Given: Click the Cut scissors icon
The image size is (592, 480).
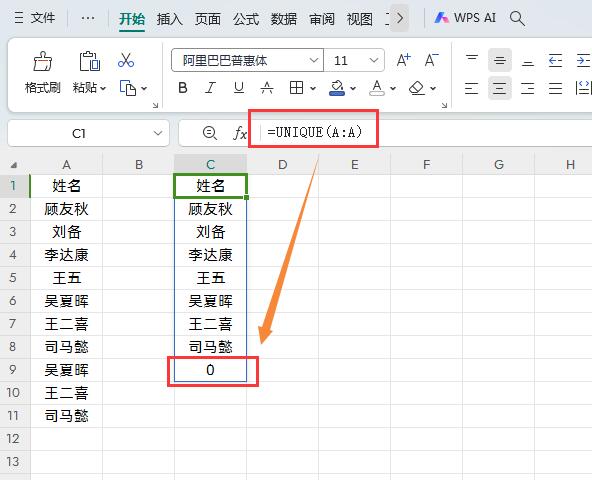Looking at the screenshot, I should click(126, 60).
